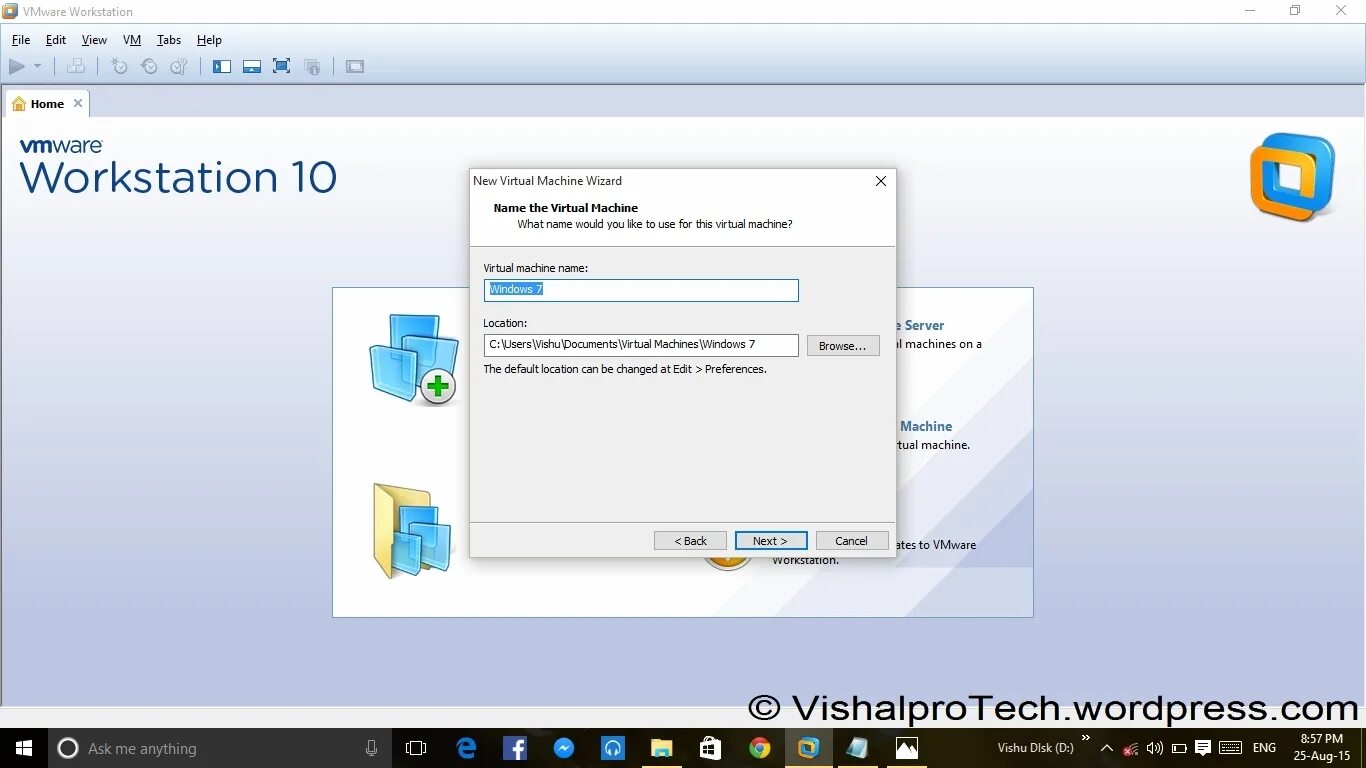The image size is (1366, 768).
Task: Open Google Chrome from the taskbar
Action: click(760, 748)
